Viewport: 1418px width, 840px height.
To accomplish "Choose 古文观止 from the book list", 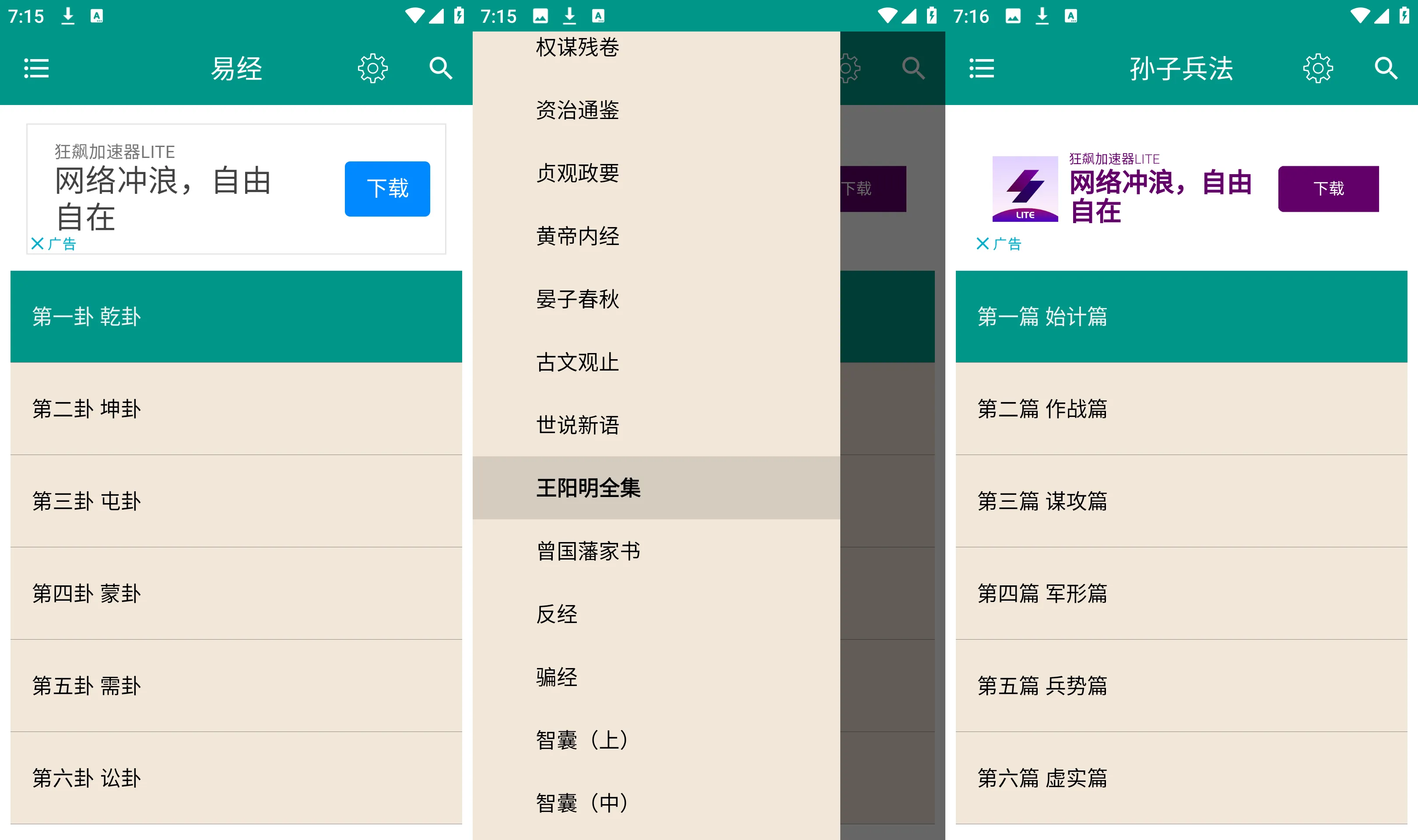I will pos(577,363).
